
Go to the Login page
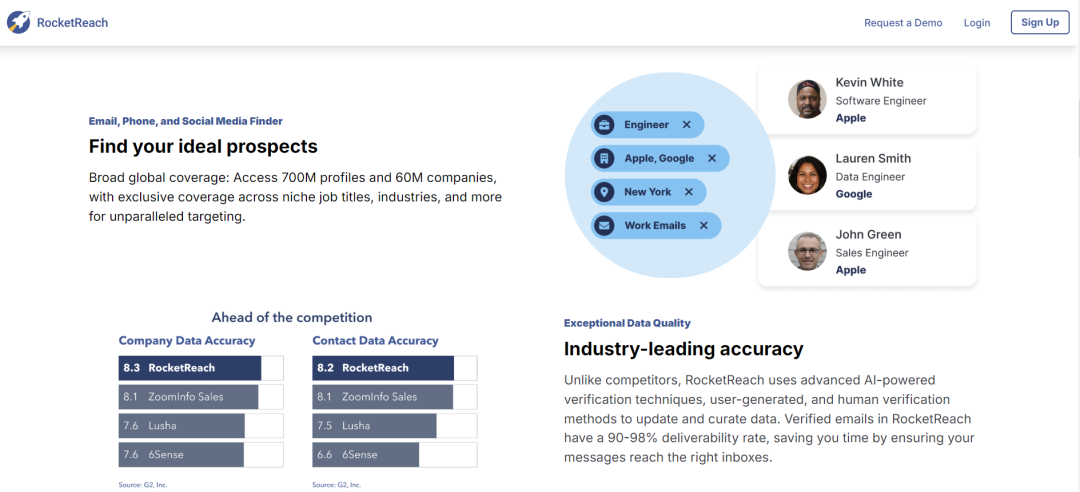[x=977, y=23]
